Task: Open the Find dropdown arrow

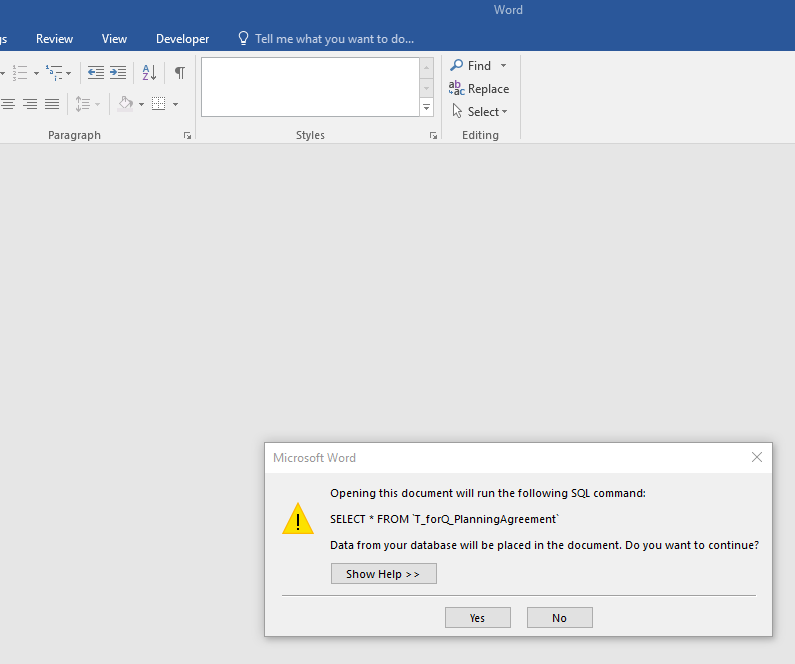Action: point(503,65)
